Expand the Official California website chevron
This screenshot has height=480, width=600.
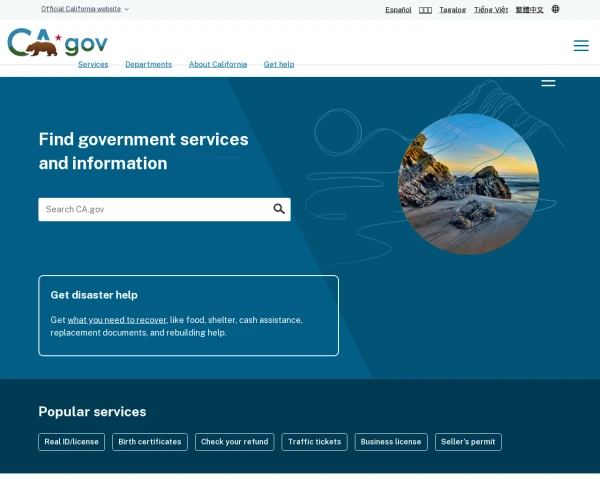point(127,9)
